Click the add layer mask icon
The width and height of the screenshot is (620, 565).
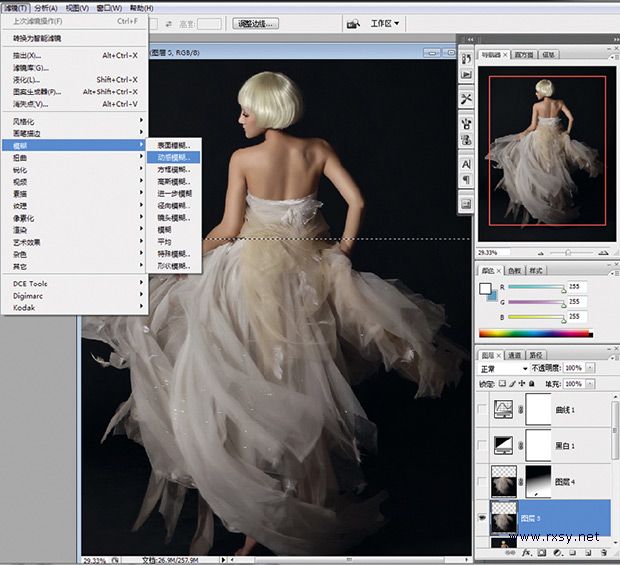tap(542, 553)
